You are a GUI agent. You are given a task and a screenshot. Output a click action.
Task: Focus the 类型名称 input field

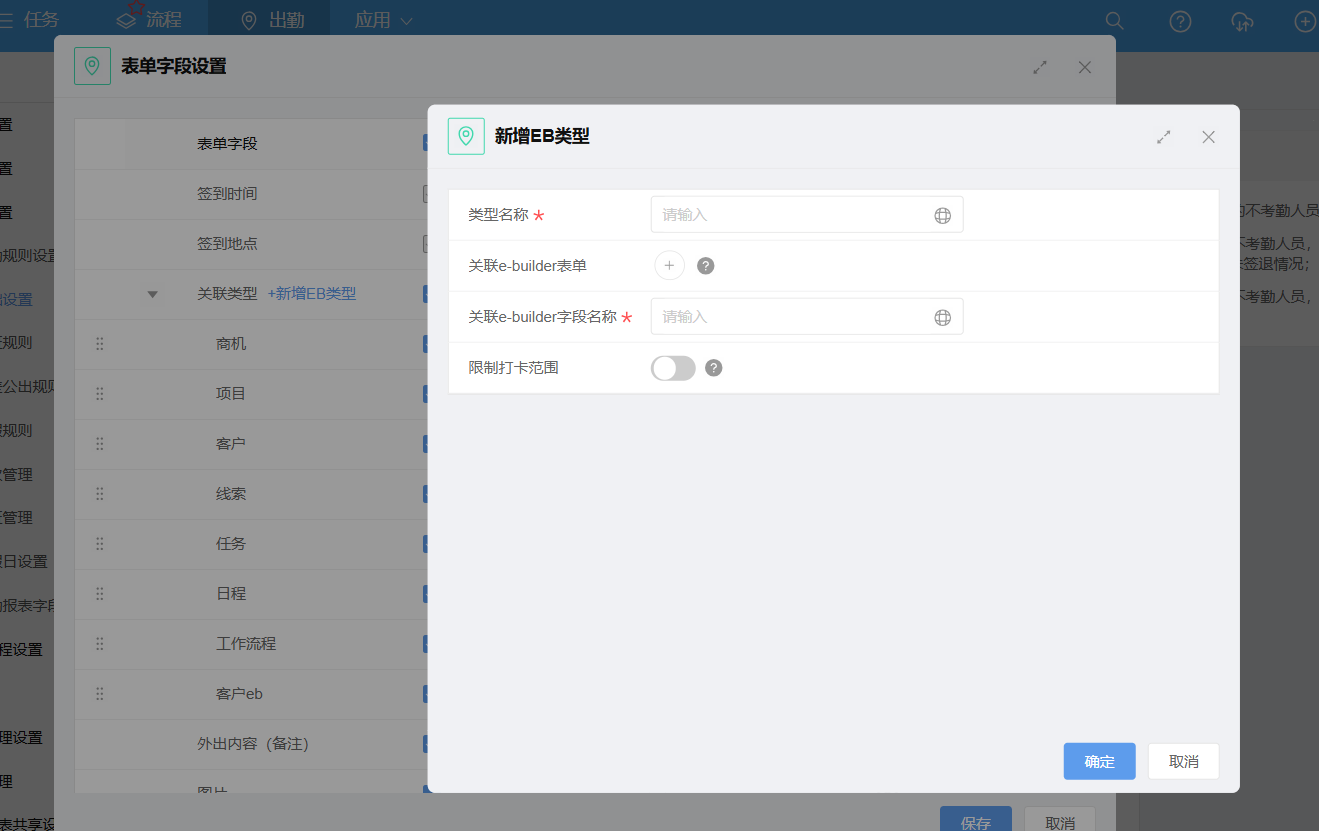806,215
